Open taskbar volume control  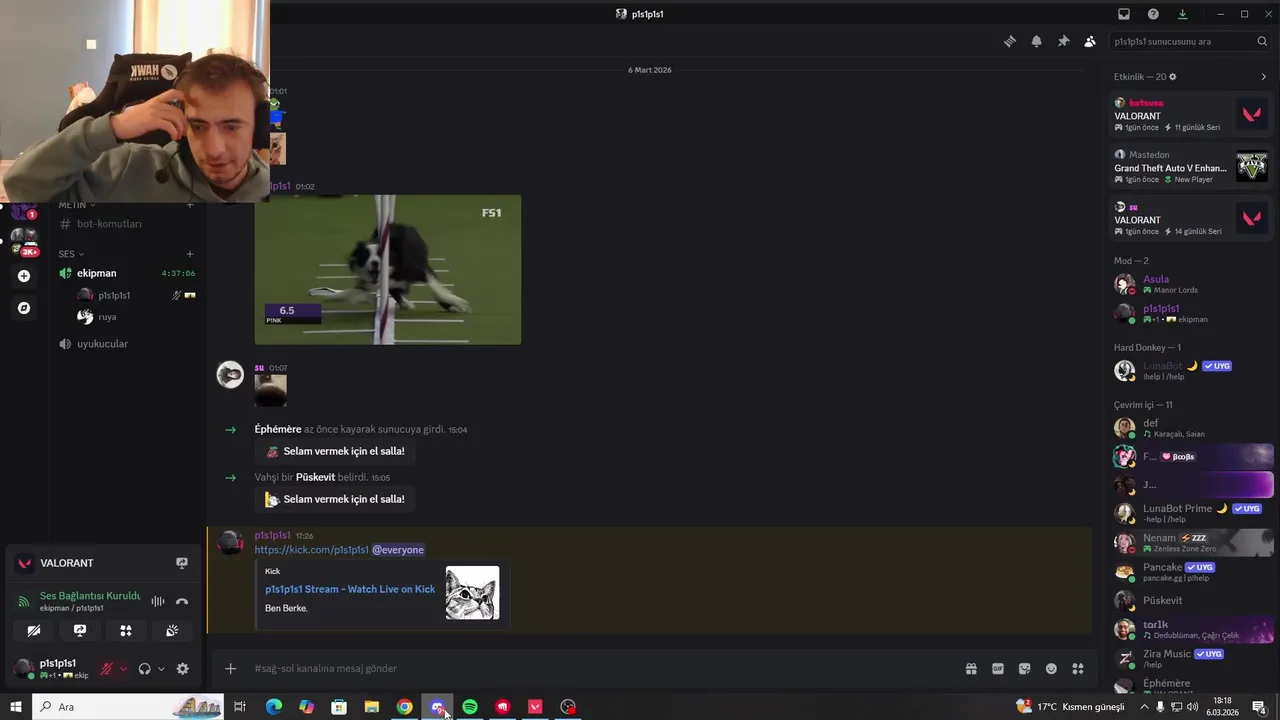pos(1192,707)
